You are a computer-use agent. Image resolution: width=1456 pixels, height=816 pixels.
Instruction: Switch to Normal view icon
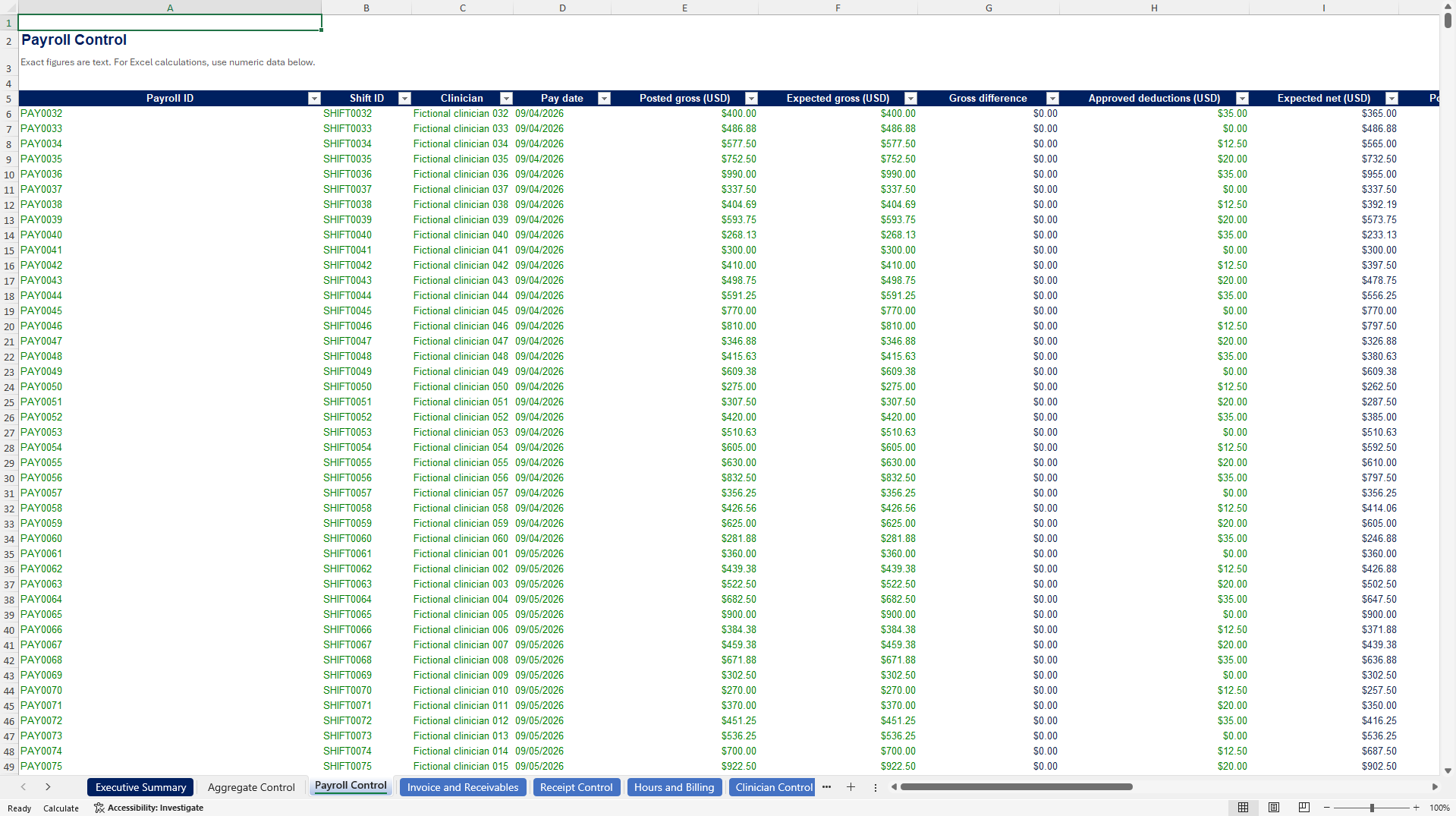[1243, 808]
